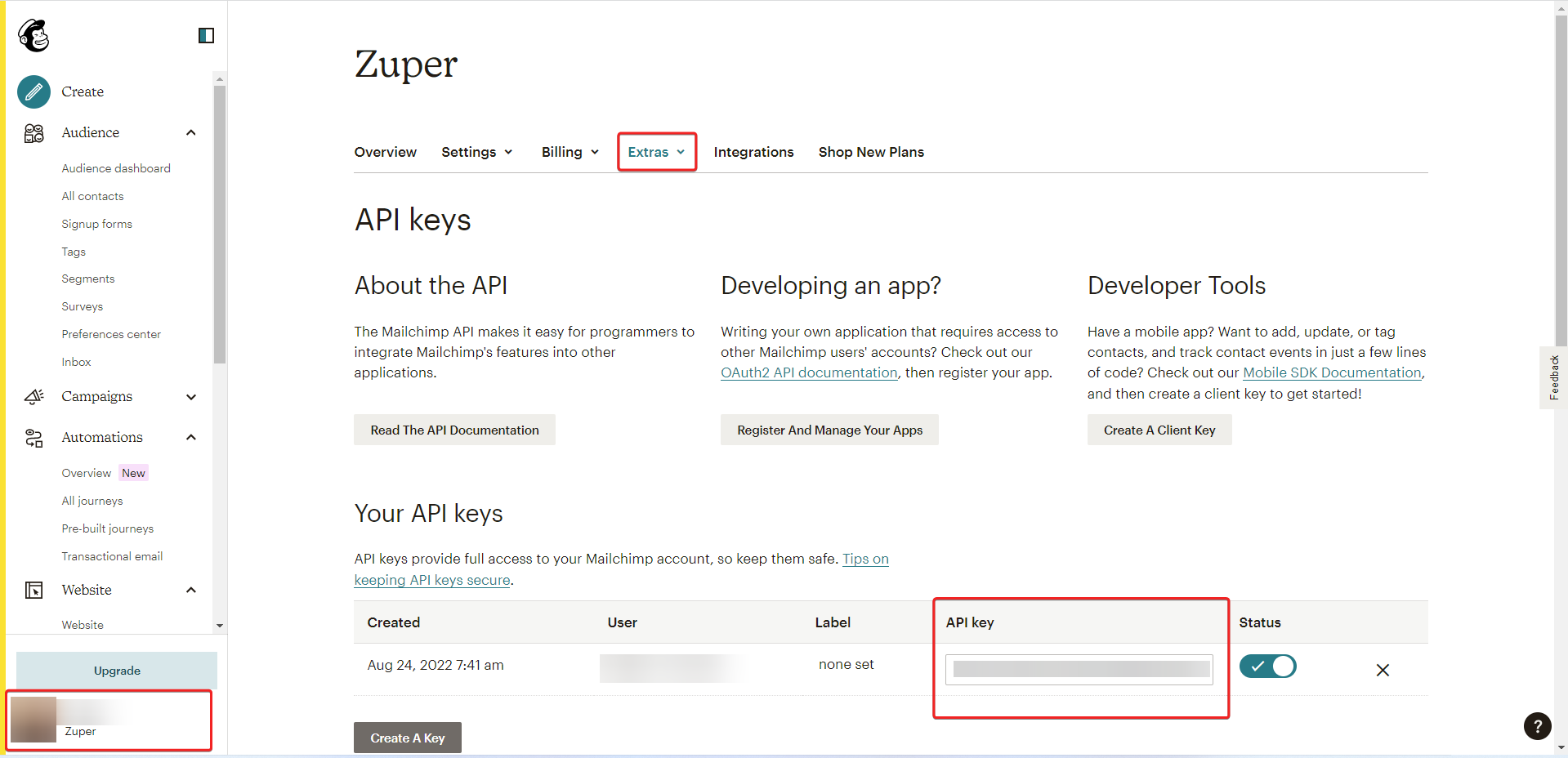
Task: Open the Extras dropdown menu
Action: (x=656, y=152)
